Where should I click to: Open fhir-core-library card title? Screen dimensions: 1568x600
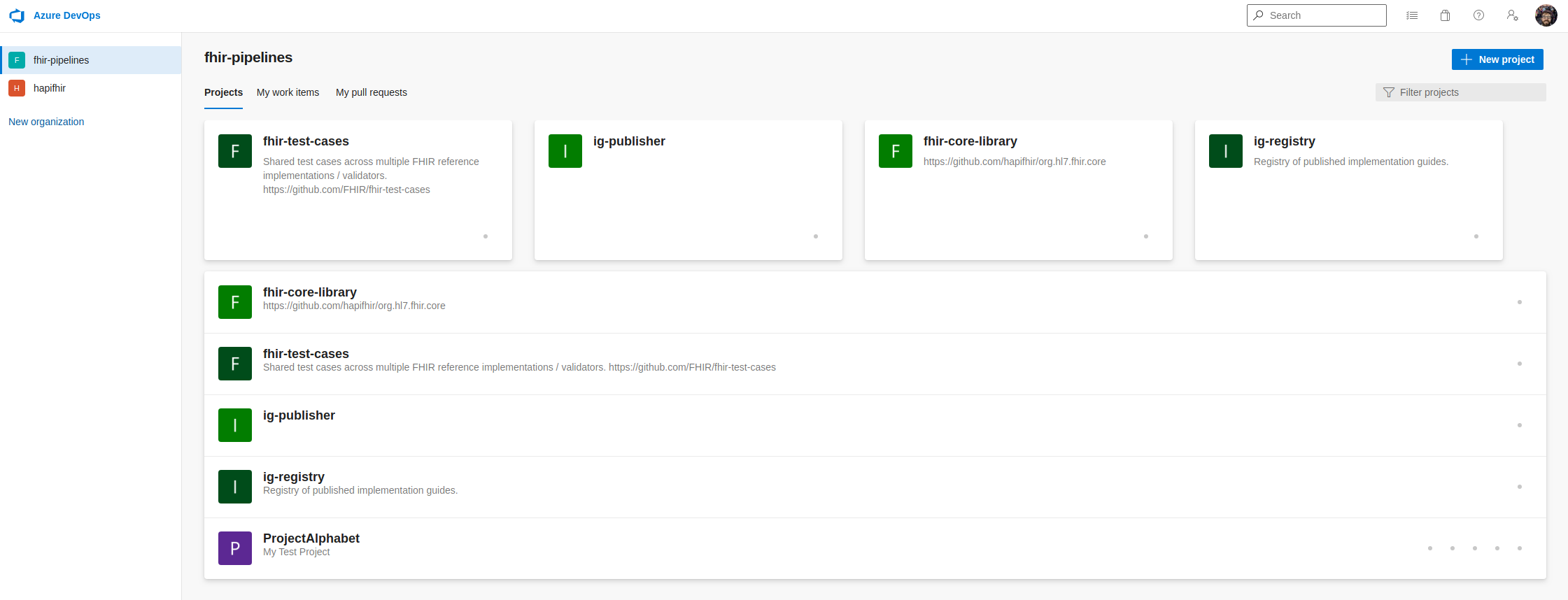tap(970, 141)
